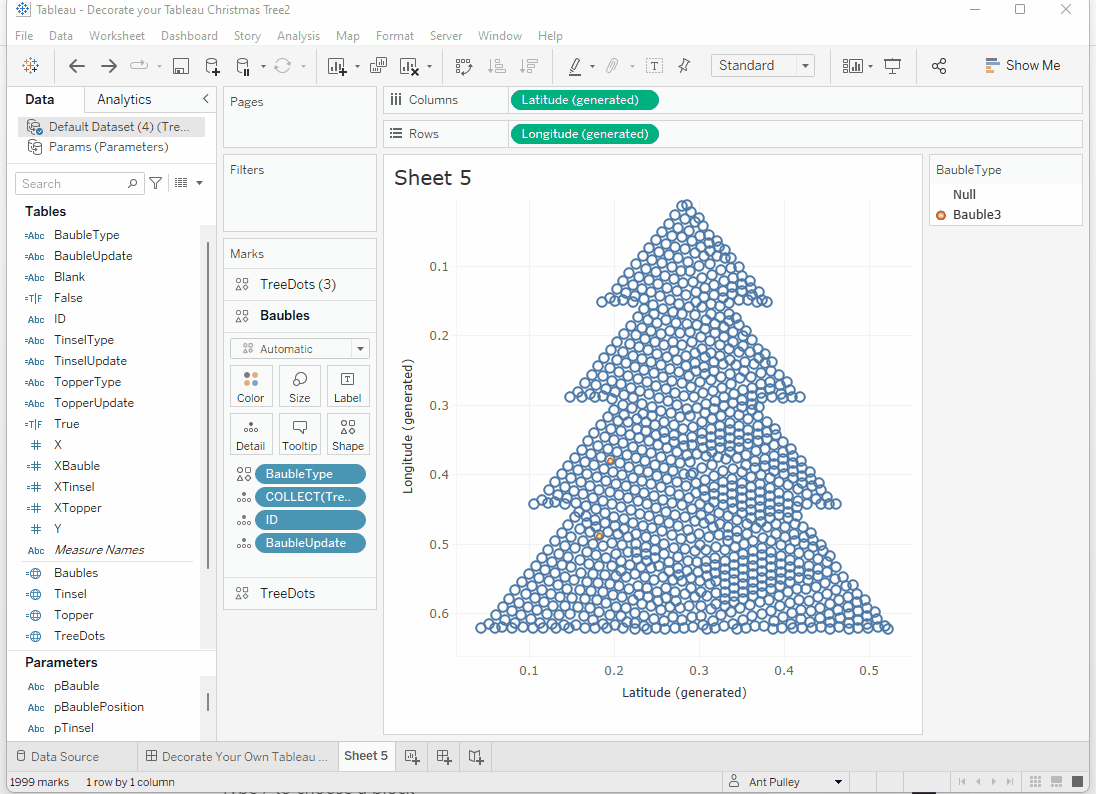Click the Show Me button
This screenshot has height=794, width=1096.
point(1022,66)
